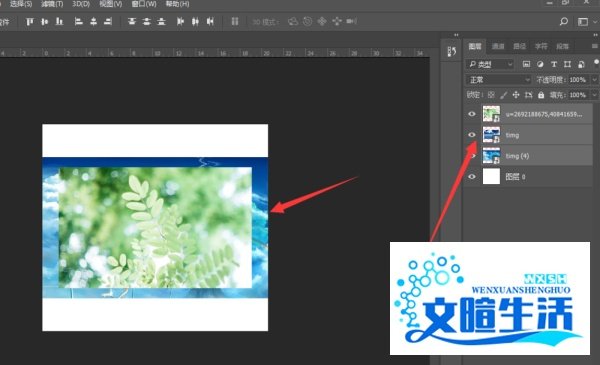Select the 3D pan object mode icon
The image size is (600, 365).
pos(322,21)
